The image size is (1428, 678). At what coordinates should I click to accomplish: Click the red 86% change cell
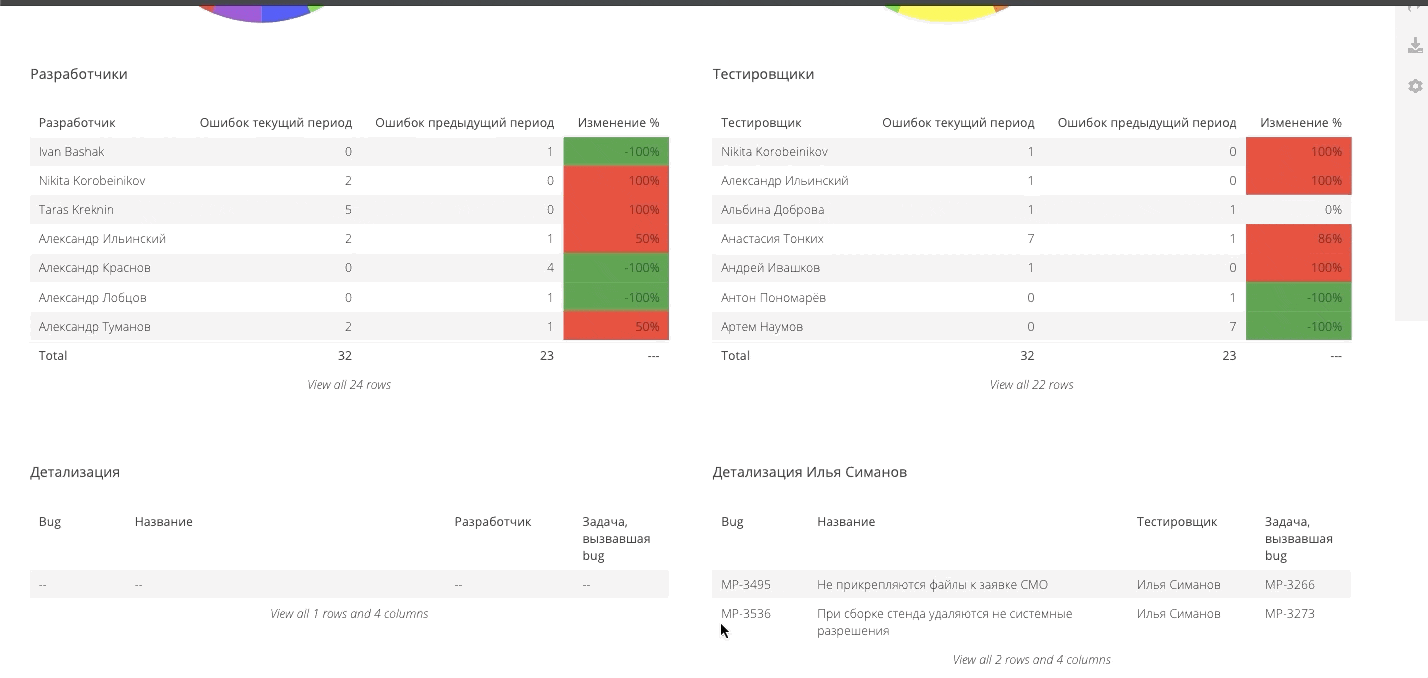click(1298, 238)
